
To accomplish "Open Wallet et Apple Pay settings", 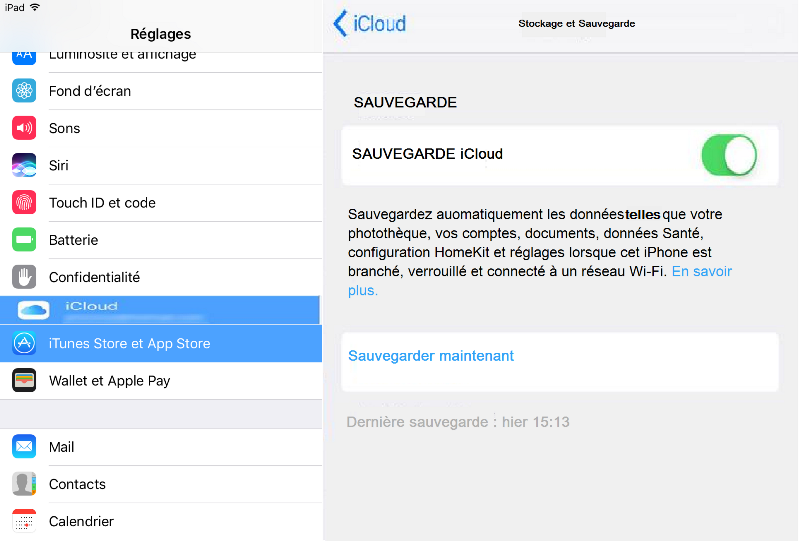I will click(x=161, y=381).
